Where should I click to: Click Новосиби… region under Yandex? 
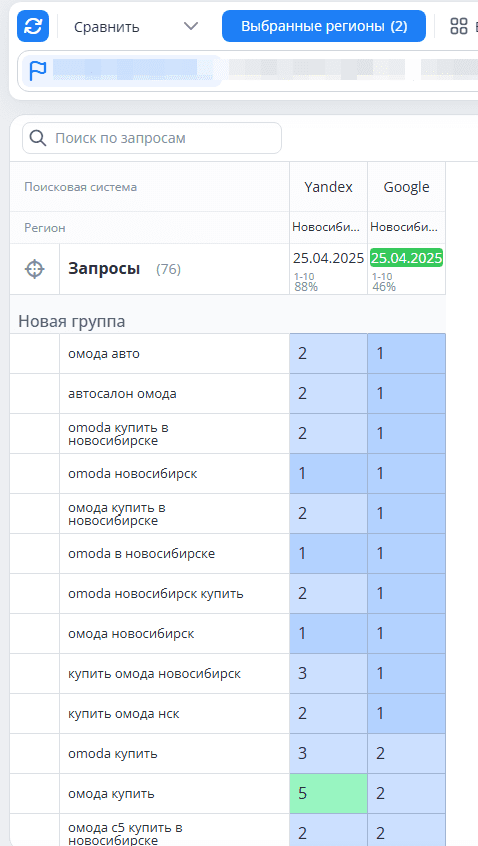326,228
